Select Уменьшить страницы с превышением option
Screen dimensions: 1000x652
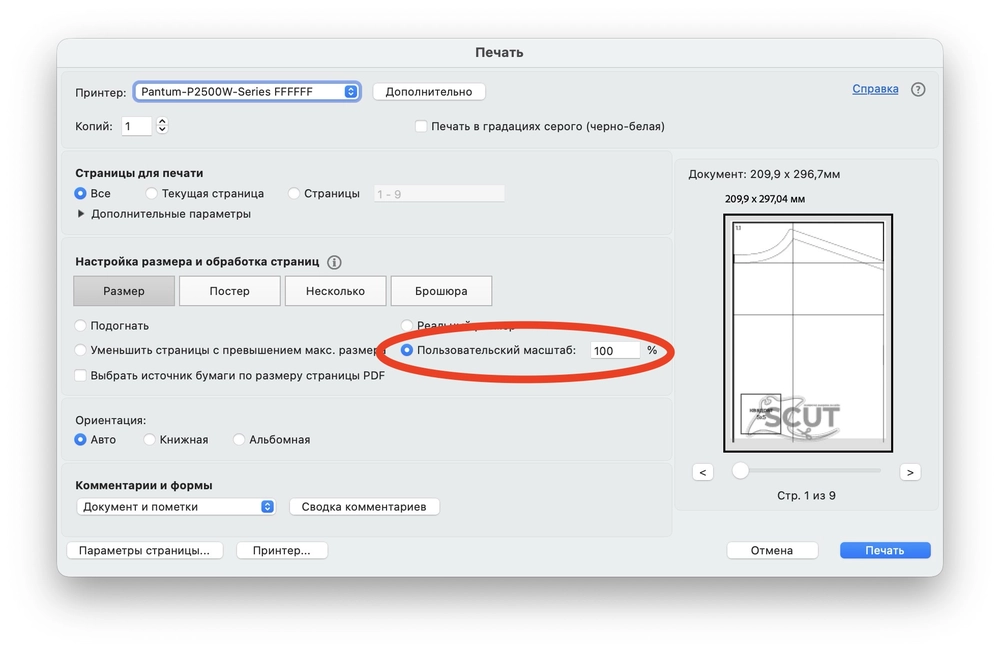80,350
